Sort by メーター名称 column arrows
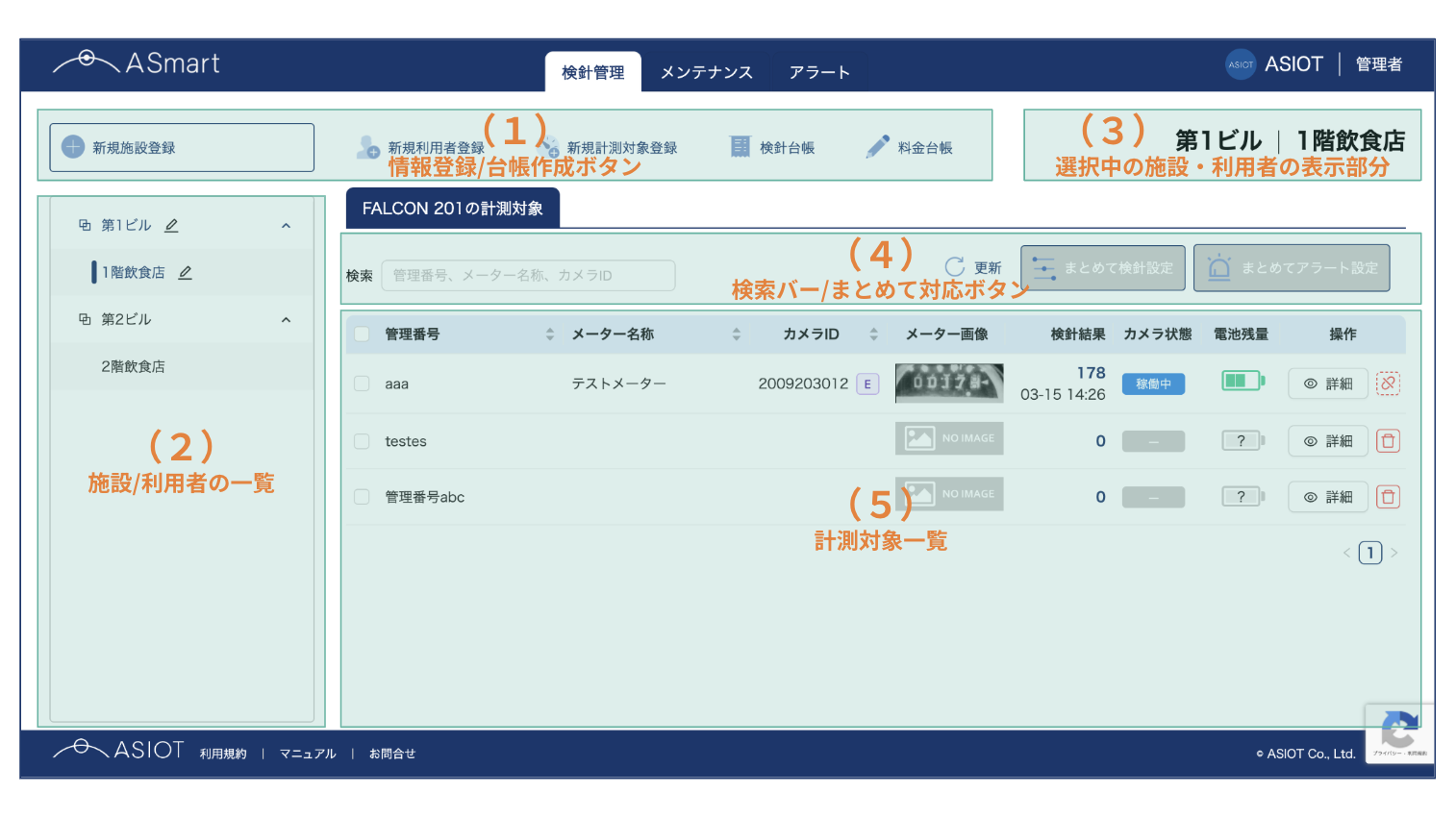The height and width of the screenshot is (817, 1456). (x=736, y=334)
